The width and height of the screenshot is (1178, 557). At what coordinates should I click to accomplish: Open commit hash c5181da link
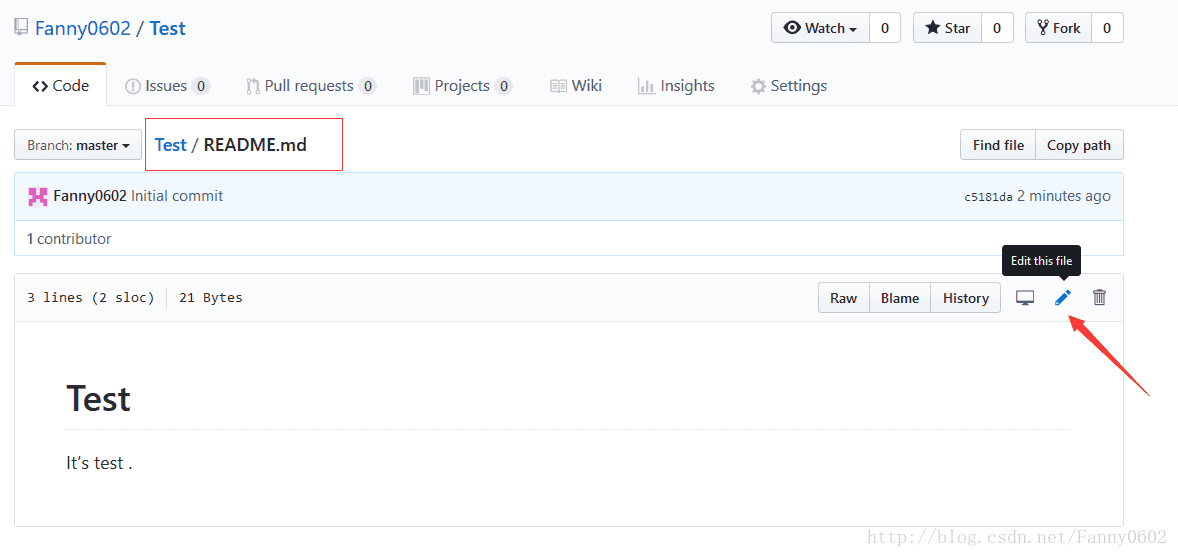pyautogui.click(x=988, y=197)
